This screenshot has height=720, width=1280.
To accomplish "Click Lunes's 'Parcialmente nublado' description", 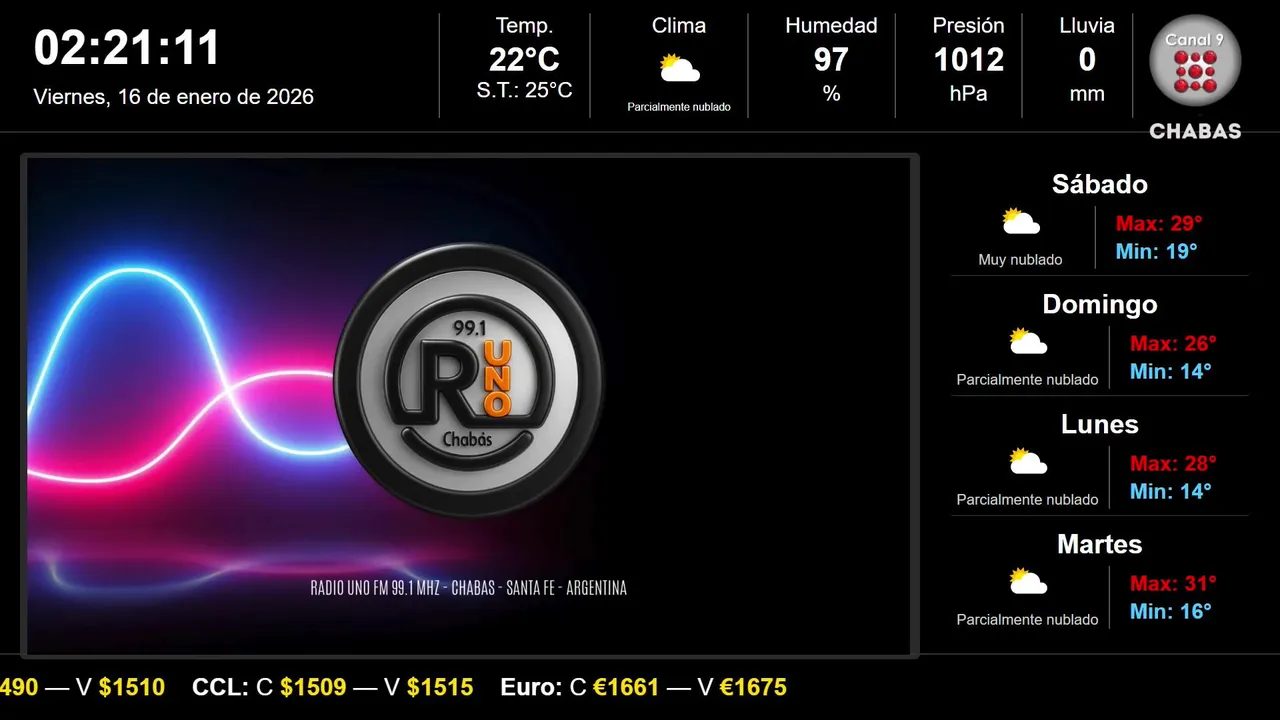I will pos(1027,500).
